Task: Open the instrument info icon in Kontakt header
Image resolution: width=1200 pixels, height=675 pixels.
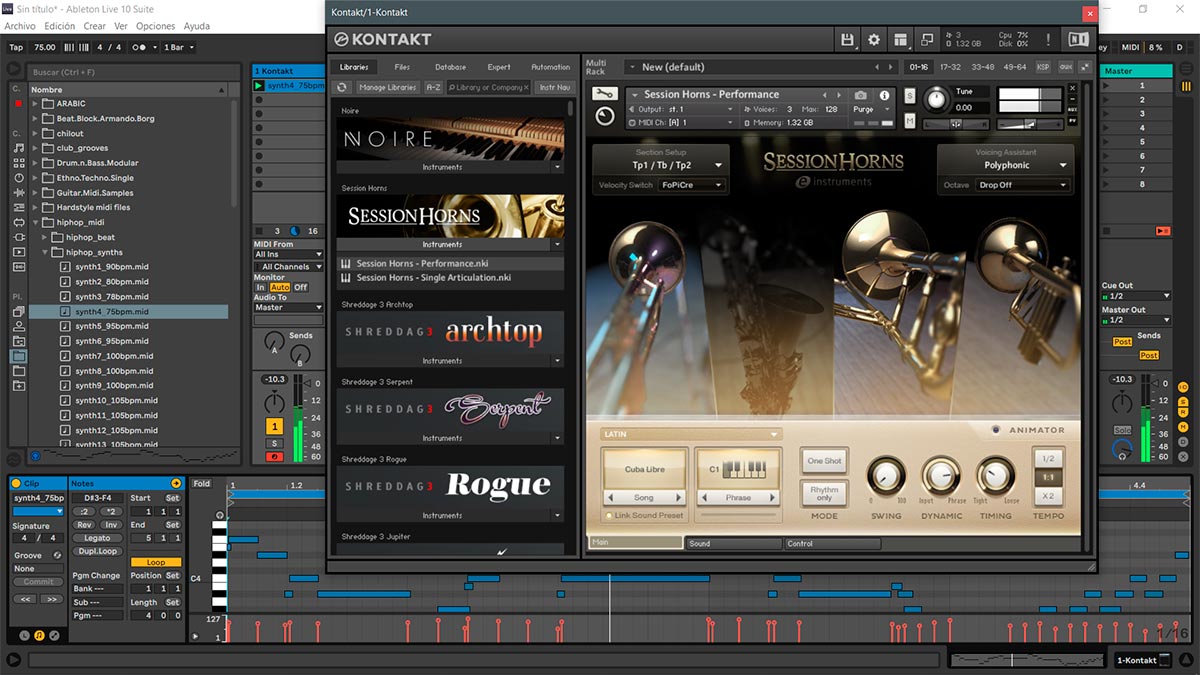Action: pyautogui.click(x=884, y=95)
